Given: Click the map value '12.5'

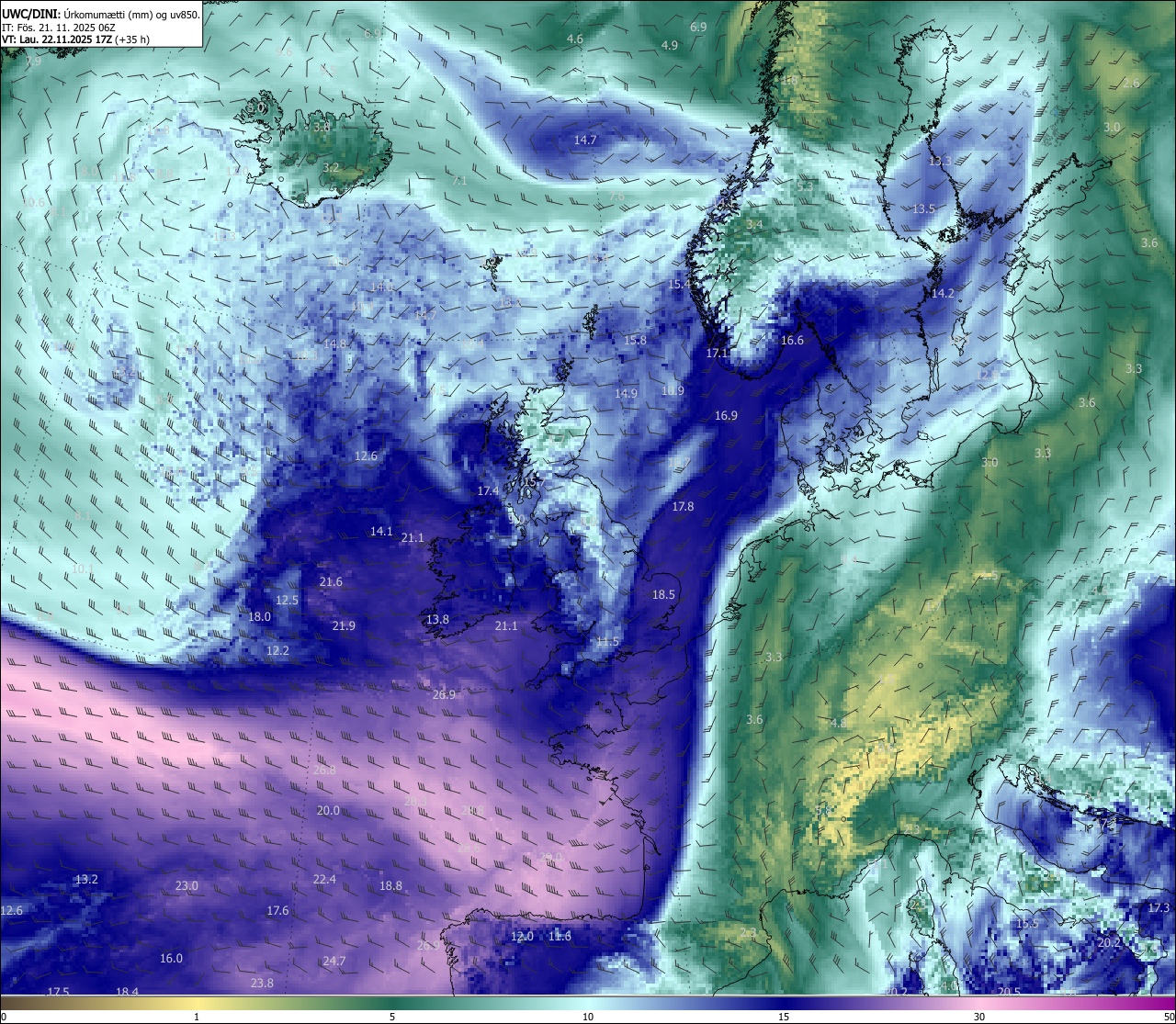Looking at the screenshot, I should (288, 601).
